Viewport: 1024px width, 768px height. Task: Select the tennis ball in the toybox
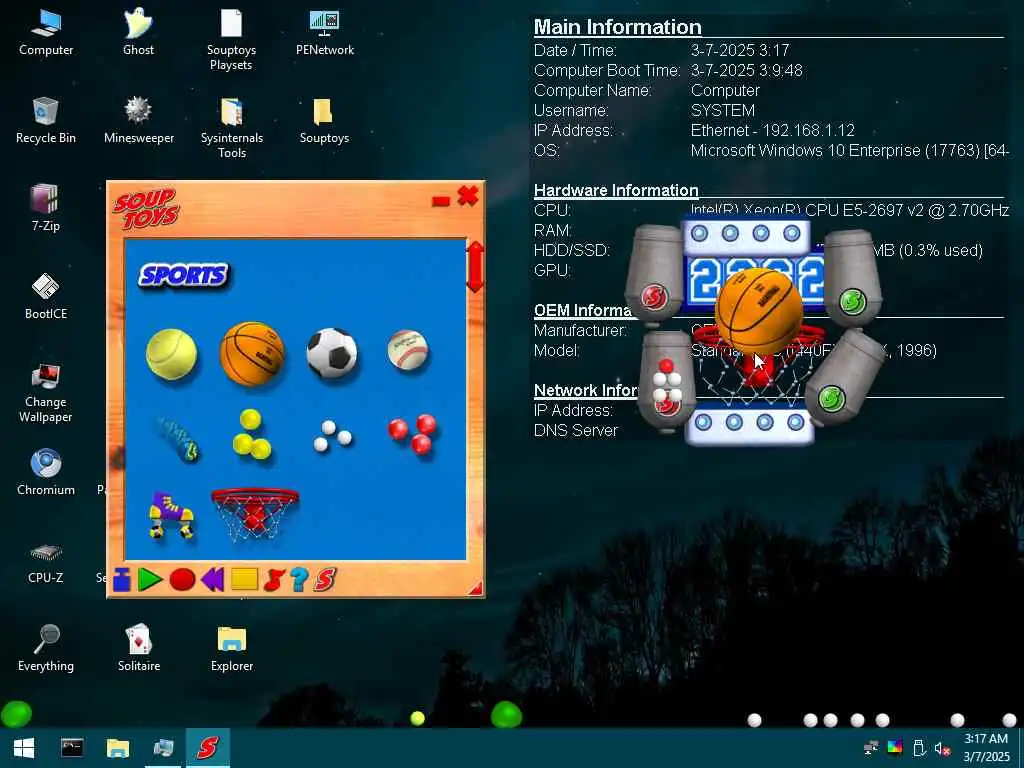[172, 355]
